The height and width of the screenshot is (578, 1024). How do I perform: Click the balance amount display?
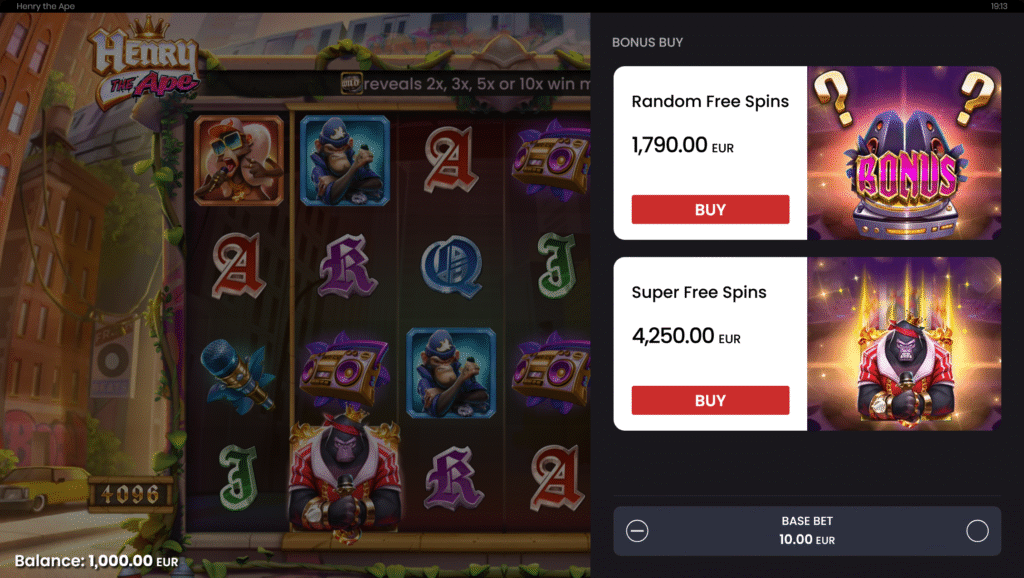coord(97,561)
